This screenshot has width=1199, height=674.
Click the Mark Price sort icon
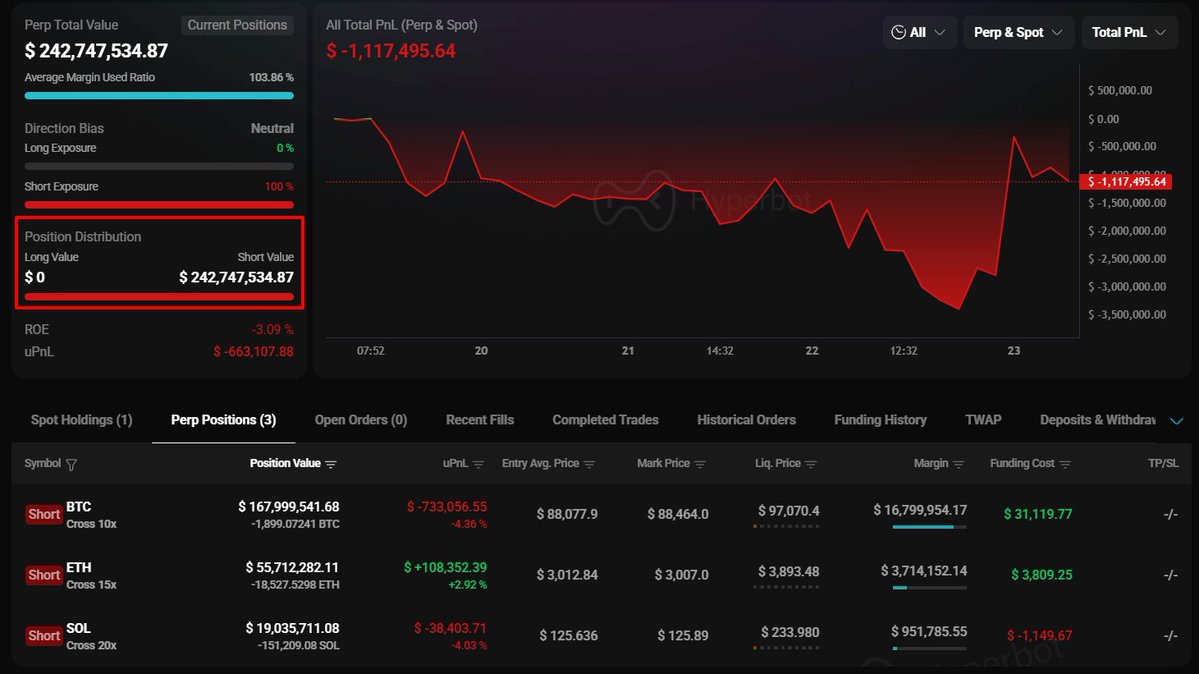click(x=700, y=464)
